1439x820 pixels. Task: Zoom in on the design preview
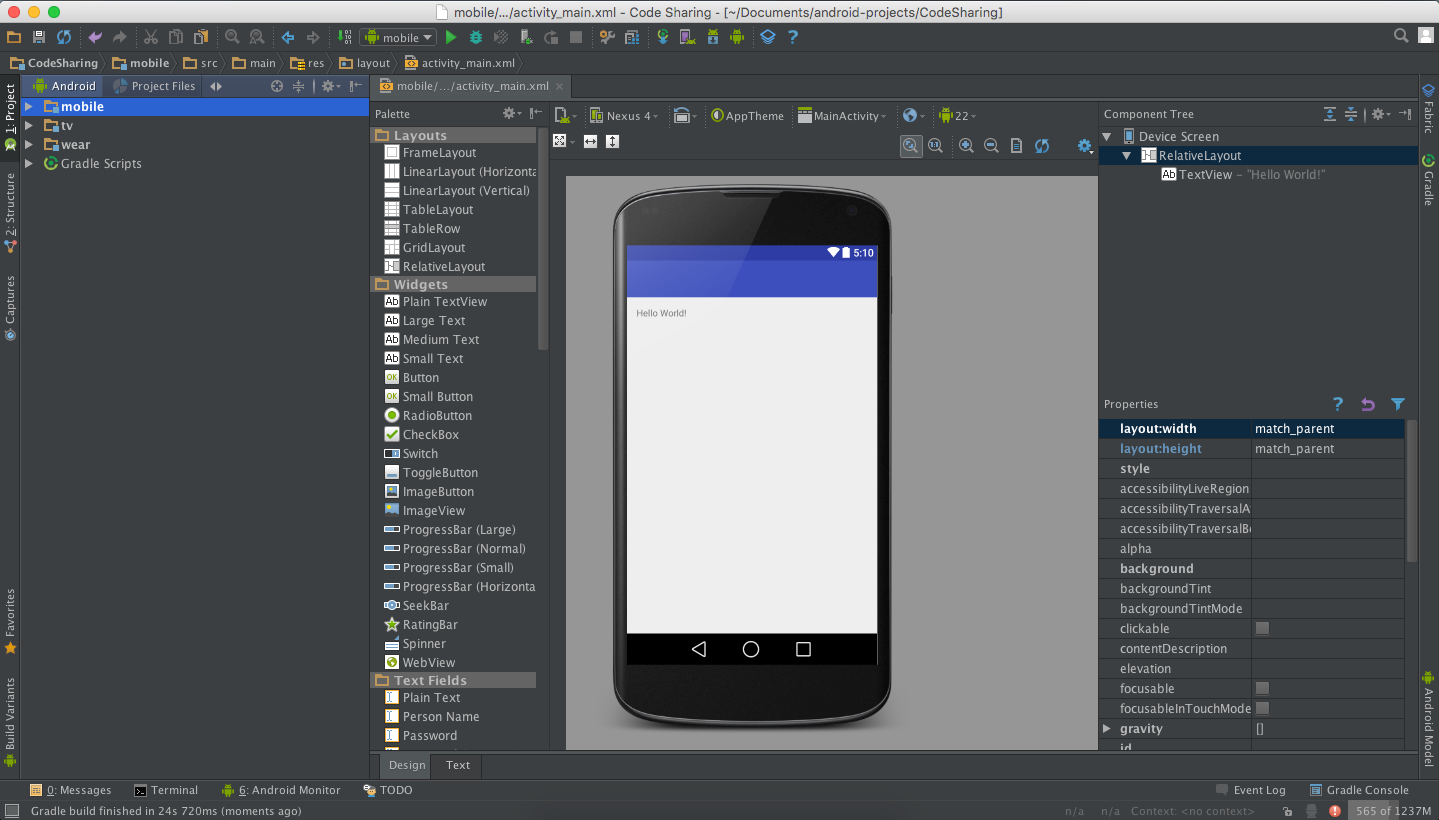[x=966, y=145]
